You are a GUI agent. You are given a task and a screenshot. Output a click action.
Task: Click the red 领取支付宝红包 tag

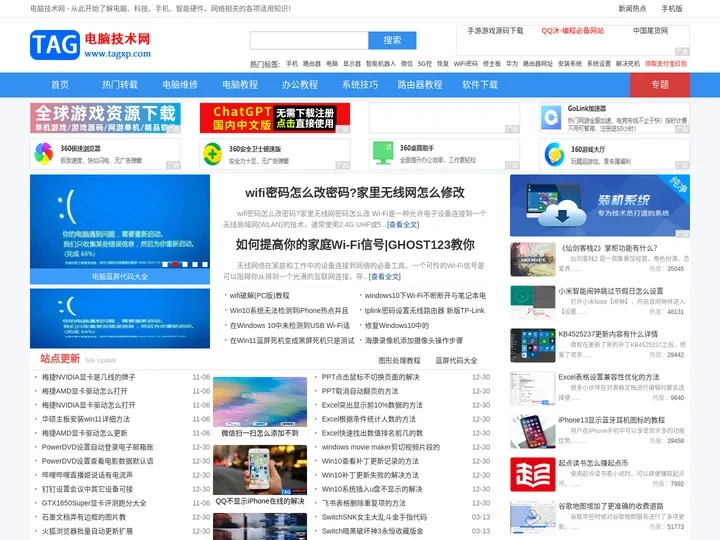point(666,64)
